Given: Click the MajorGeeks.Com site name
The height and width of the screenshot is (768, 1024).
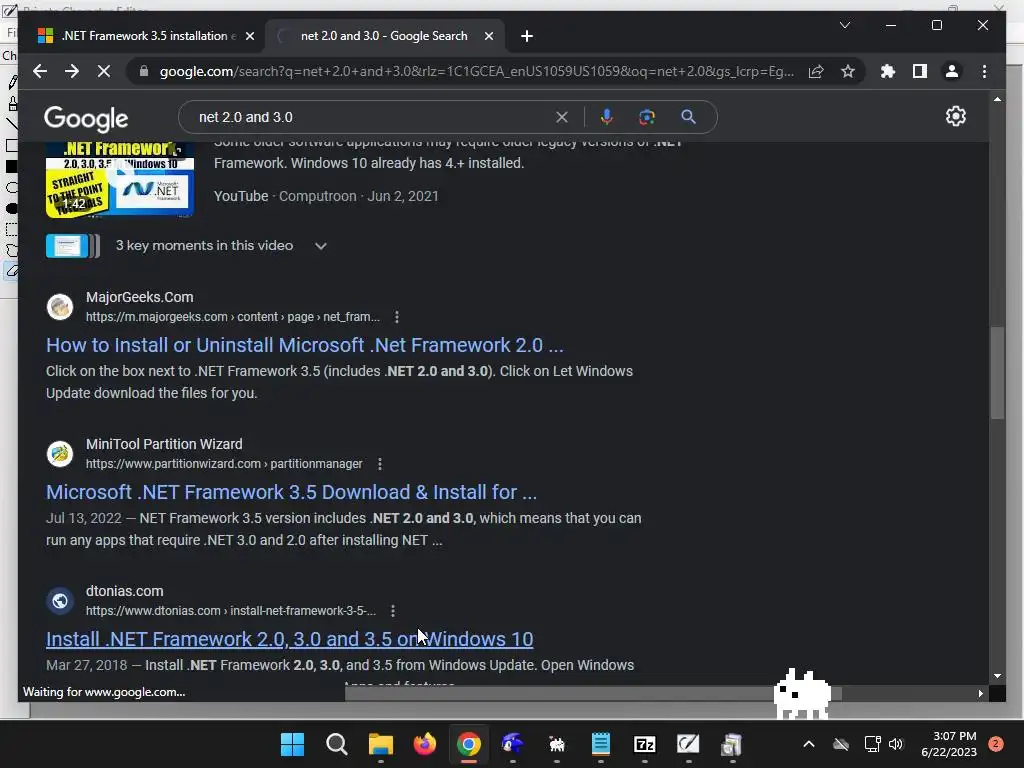Looking at the screenshot, I should 140,297.
